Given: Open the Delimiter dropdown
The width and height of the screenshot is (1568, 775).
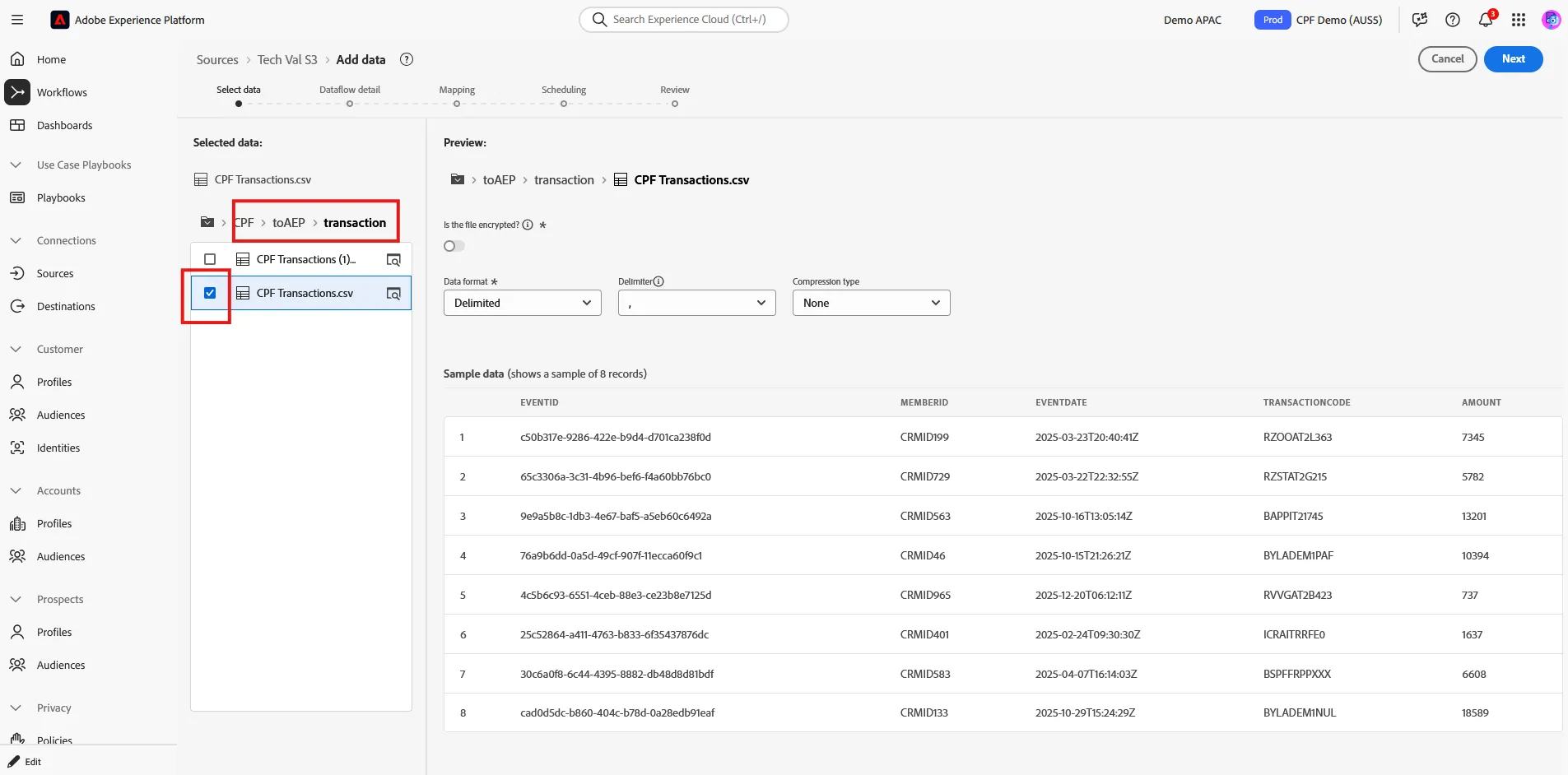Looking at the screenshot, I should tap(697, 303).
